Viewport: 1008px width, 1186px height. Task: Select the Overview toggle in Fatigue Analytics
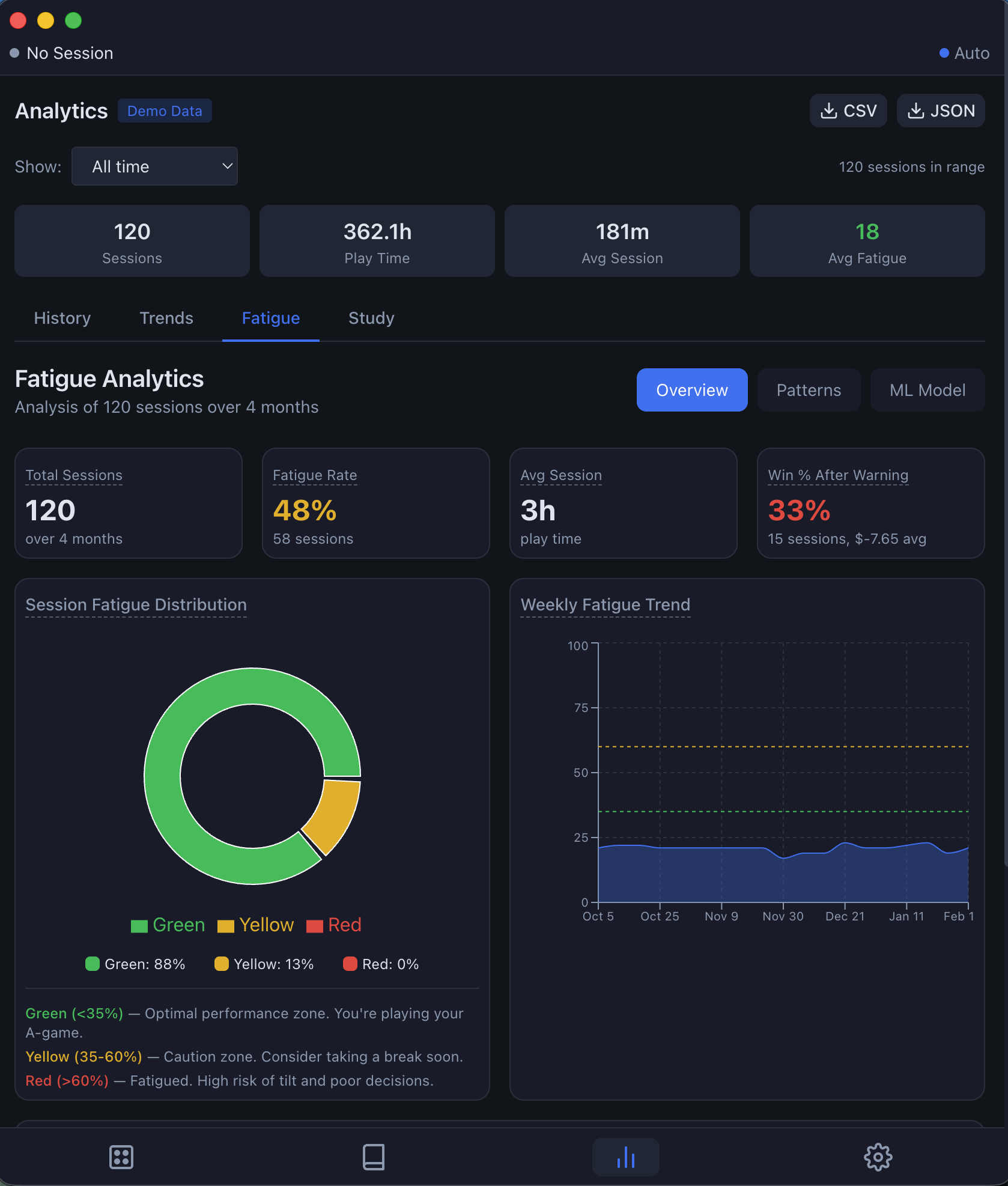(x=691, y=390)
